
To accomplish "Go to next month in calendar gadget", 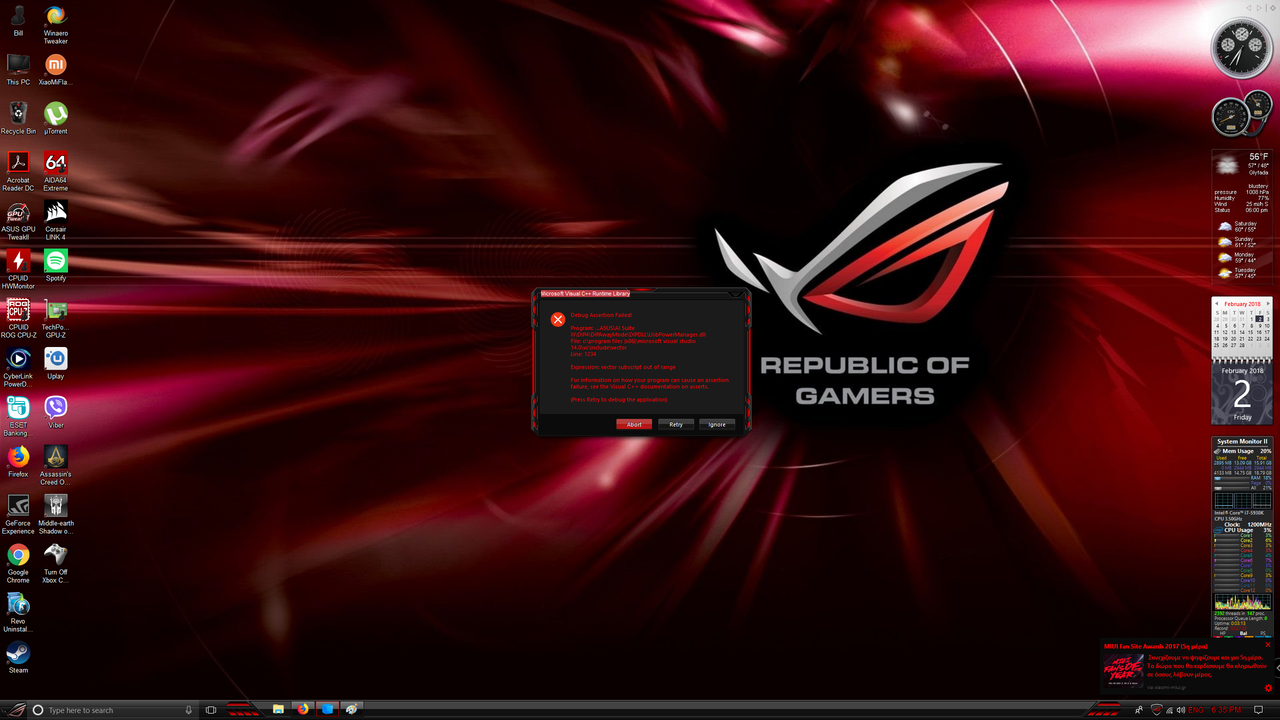I will click(1267, 303).
